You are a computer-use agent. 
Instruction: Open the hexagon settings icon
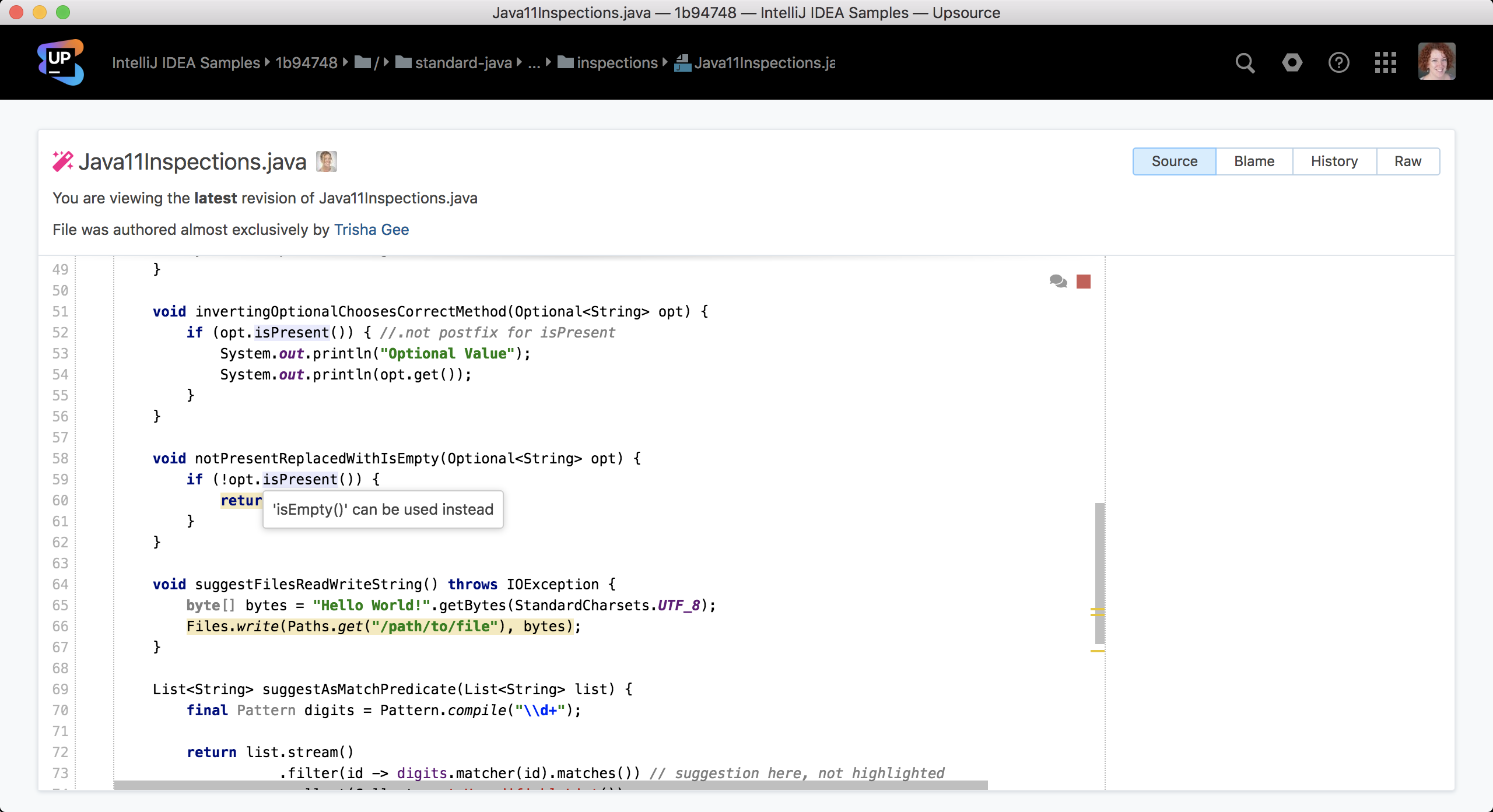coord(1292,62)
